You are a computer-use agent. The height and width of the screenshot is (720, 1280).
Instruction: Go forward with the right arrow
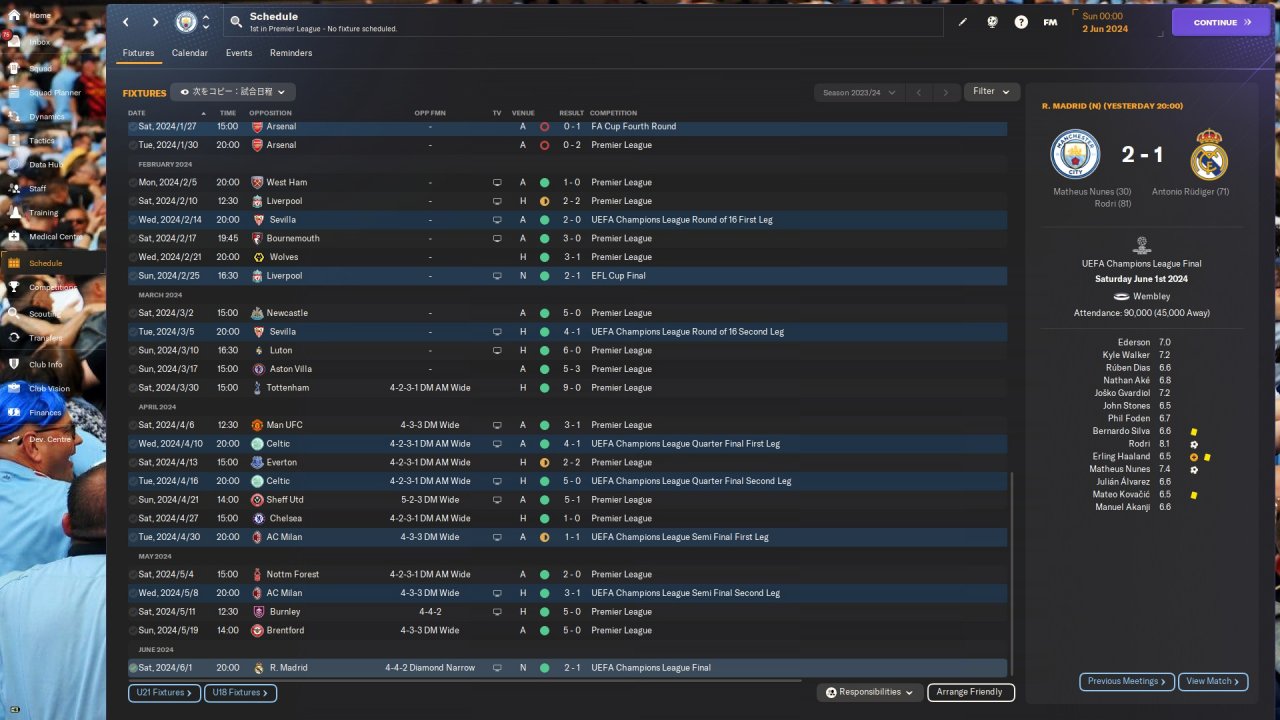(155, 22)
